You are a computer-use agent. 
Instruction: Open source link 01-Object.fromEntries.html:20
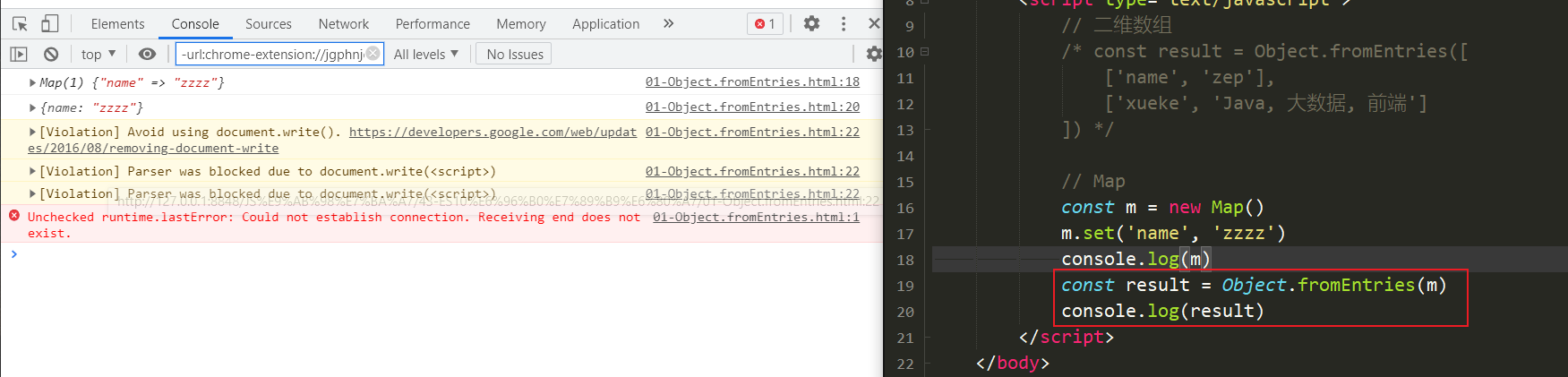(752, 107)
